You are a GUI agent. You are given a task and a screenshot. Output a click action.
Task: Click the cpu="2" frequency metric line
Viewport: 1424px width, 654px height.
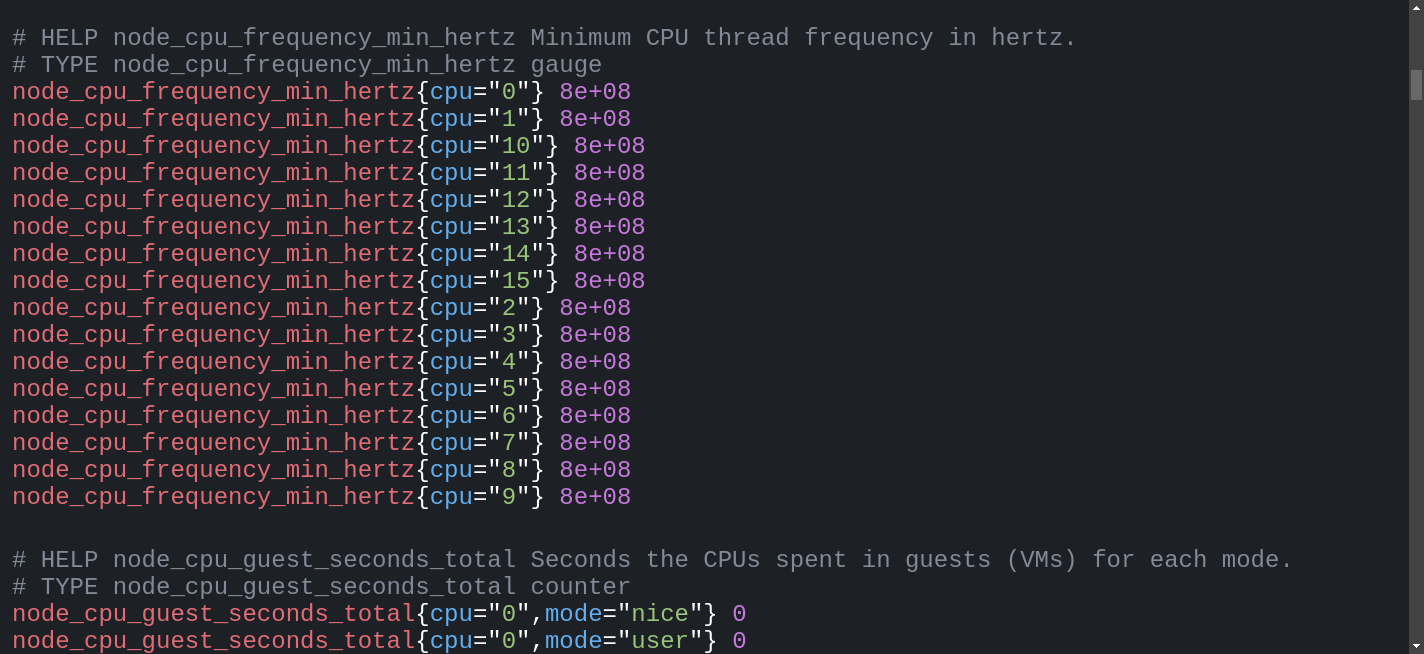point(322,308)
